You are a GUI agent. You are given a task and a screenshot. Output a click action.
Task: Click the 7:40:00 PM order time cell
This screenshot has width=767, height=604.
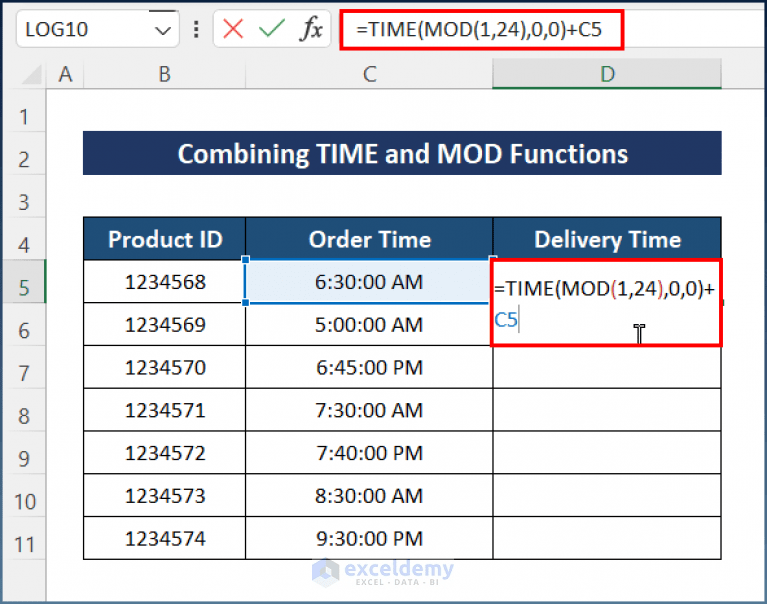pyautogui.click(x=369, y=453)
